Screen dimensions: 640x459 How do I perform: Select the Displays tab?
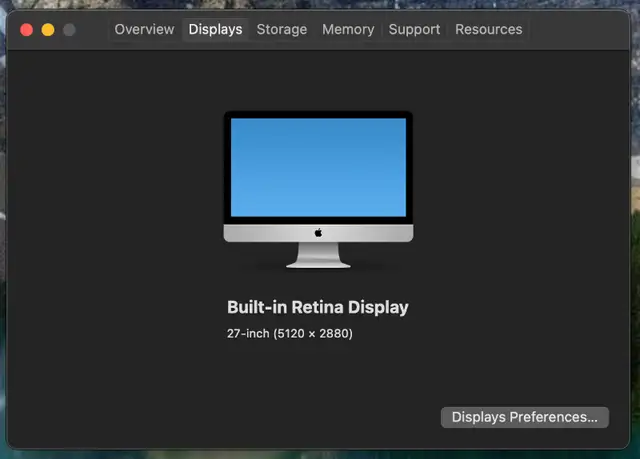[x=215, y=29]
